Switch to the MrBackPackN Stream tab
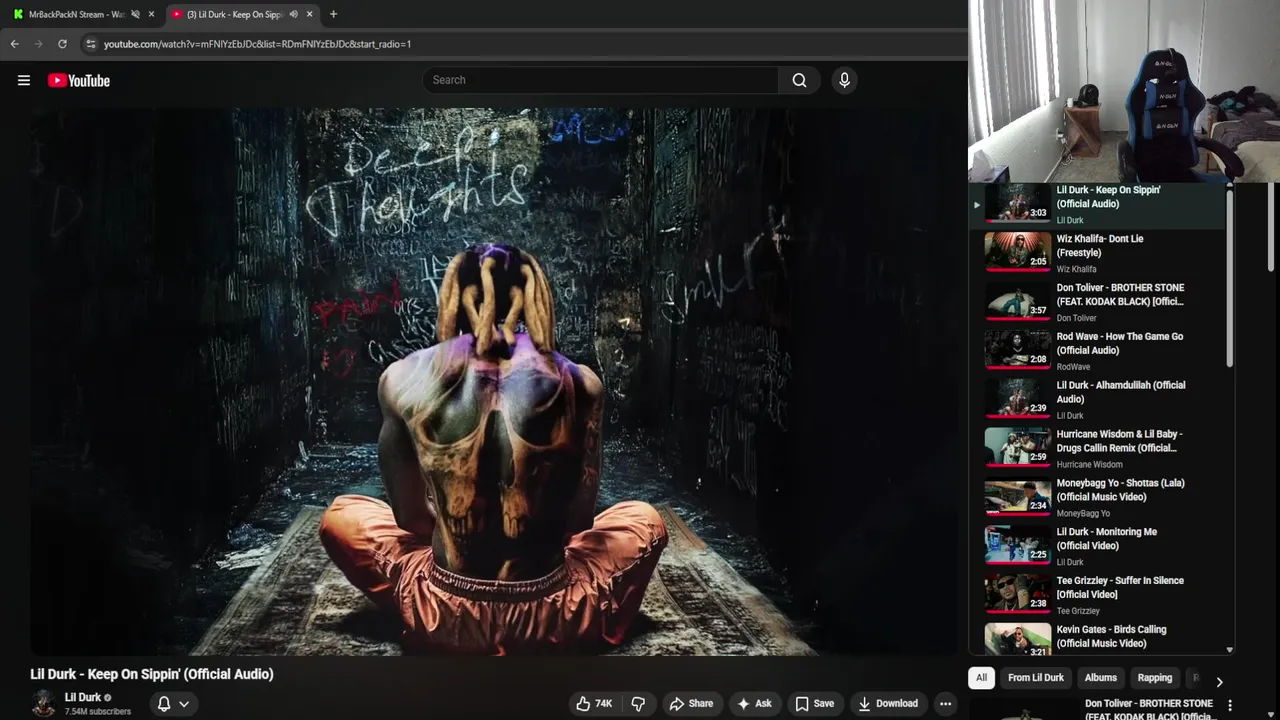 pos(76,14)
